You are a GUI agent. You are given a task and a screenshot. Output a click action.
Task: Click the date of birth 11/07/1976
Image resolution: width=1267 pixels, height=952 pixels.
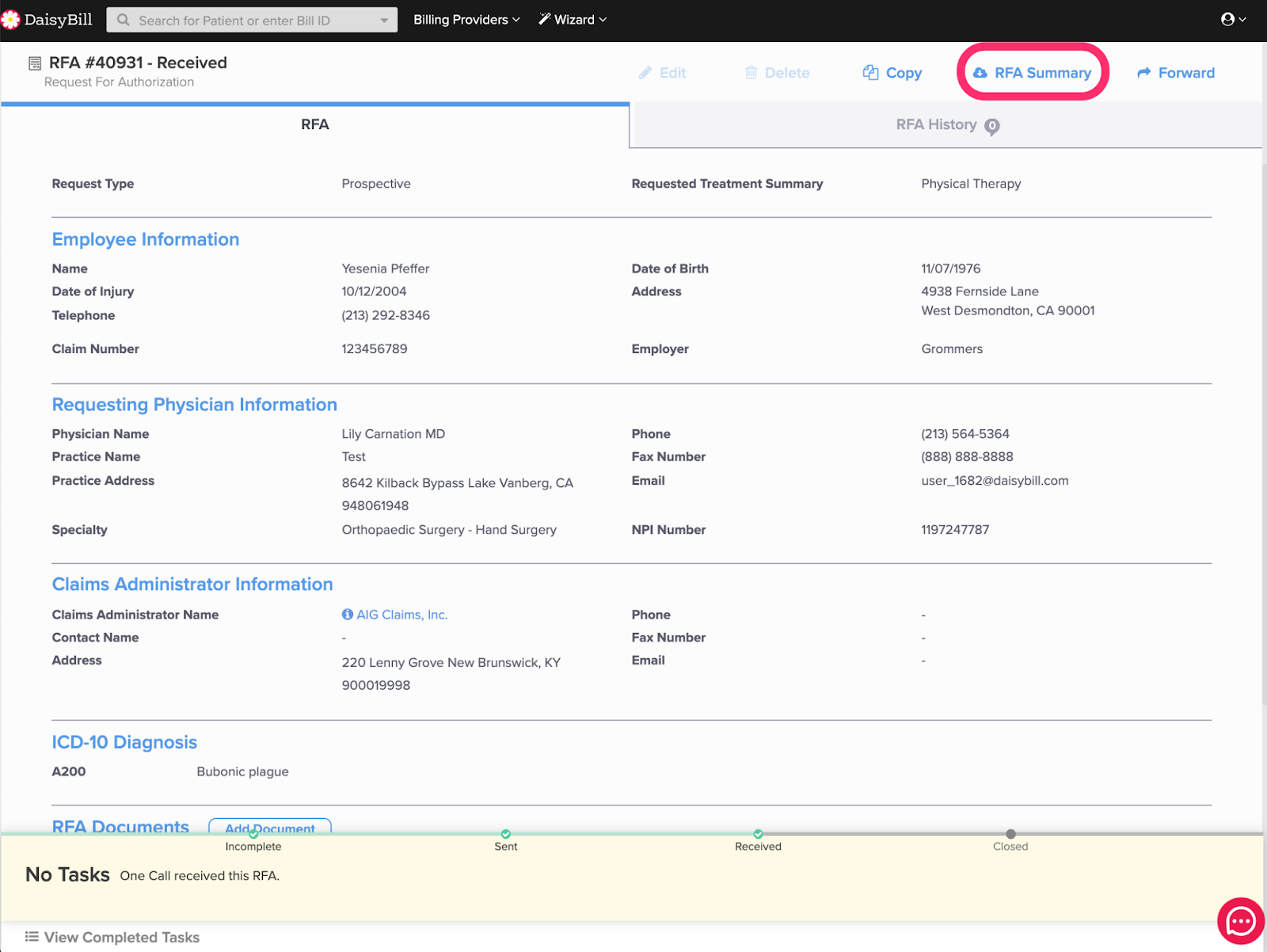[951, 268]
